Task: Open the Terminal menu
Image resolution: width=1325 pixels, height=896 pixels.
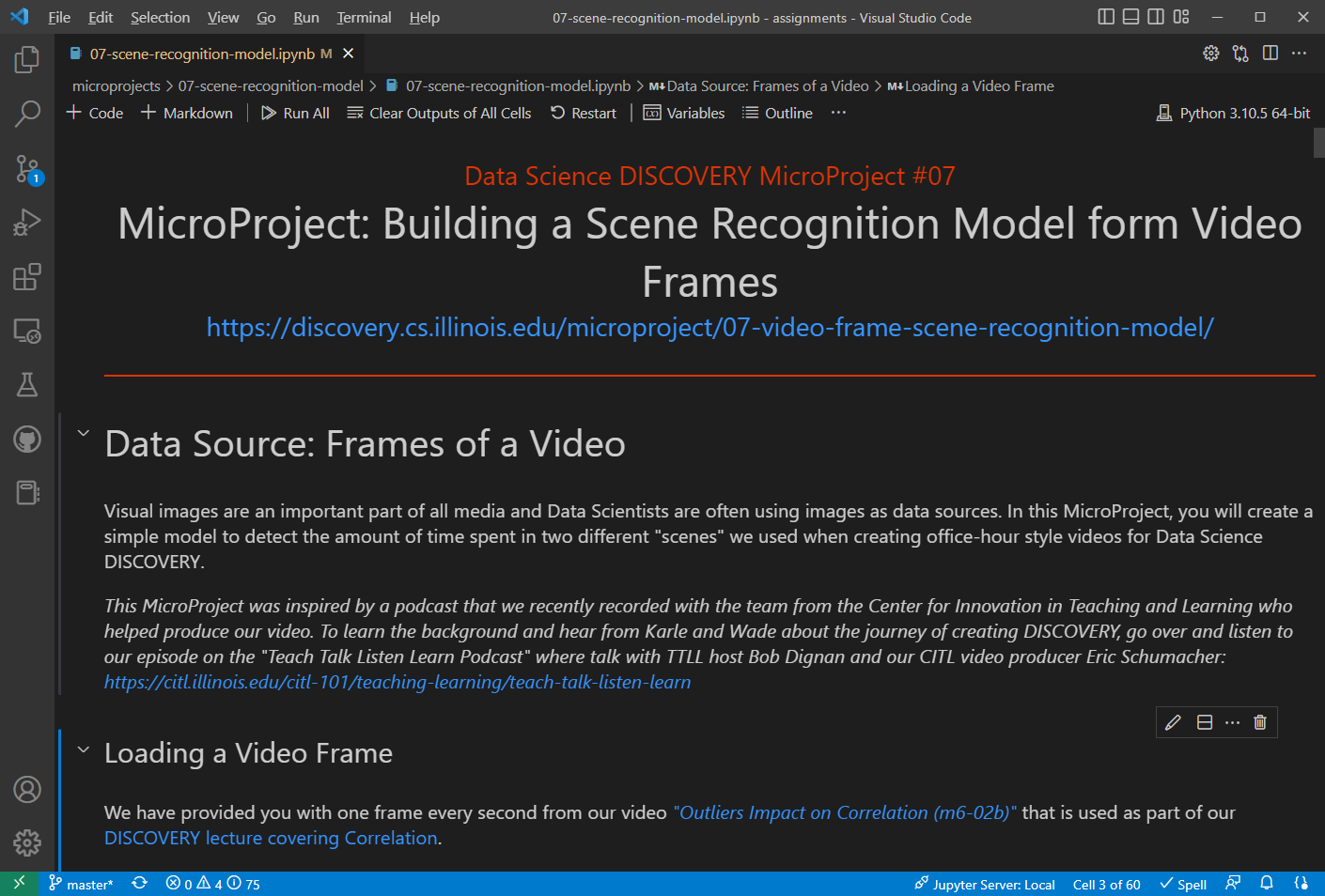Action: (x=364, y=17)
